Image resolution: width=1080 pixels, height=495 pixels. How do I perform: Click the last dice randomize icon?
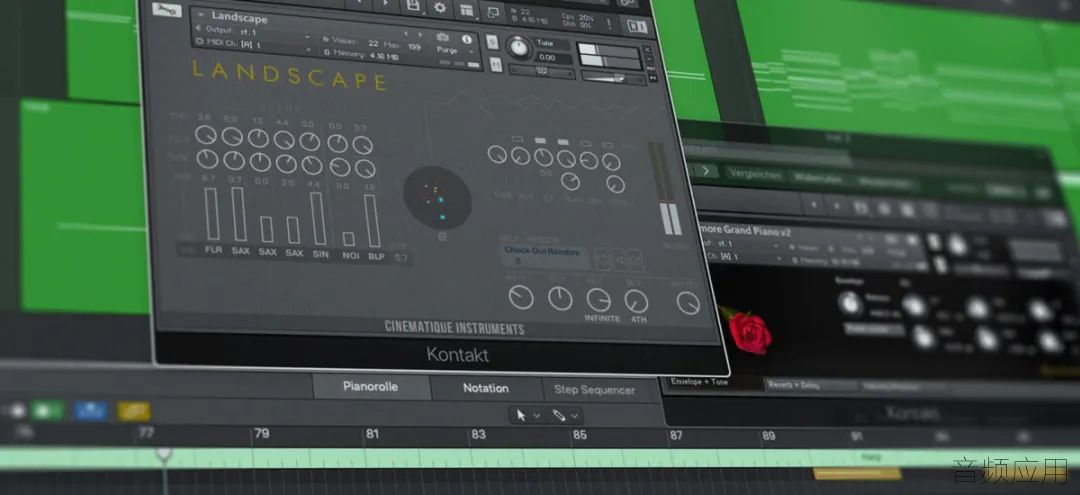(636, 260)
